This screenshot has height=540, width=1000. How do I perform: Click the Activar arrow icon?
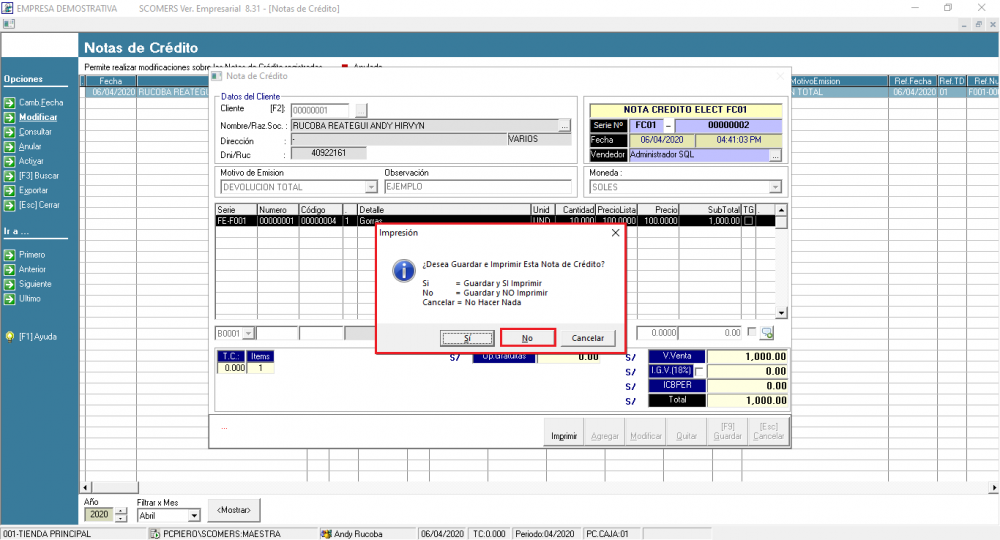pyautogui.click(x=10, y=161)
